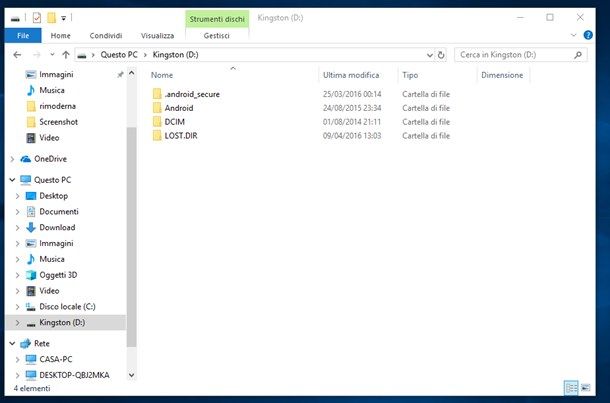This screenshot has height=403, width=610.
Task: Switch to the Condividi ribbon tab
Action: (x=105, y=35)
